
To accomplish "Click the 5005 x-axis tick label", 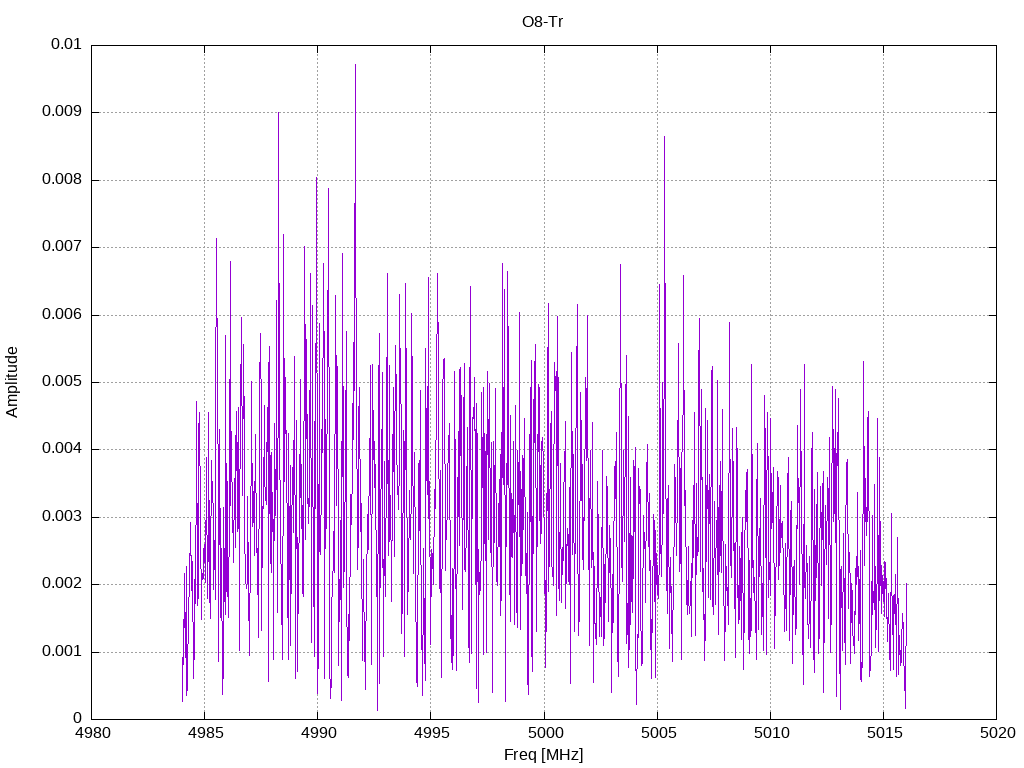I will [658, 733].
